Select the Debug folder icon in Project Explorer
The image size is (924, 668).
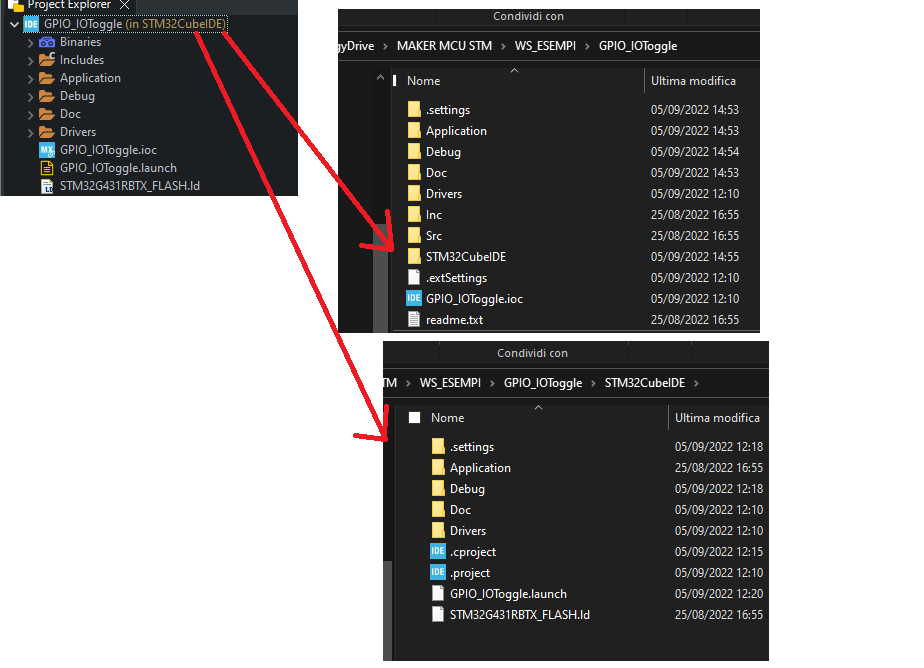(x=47, y=96)
